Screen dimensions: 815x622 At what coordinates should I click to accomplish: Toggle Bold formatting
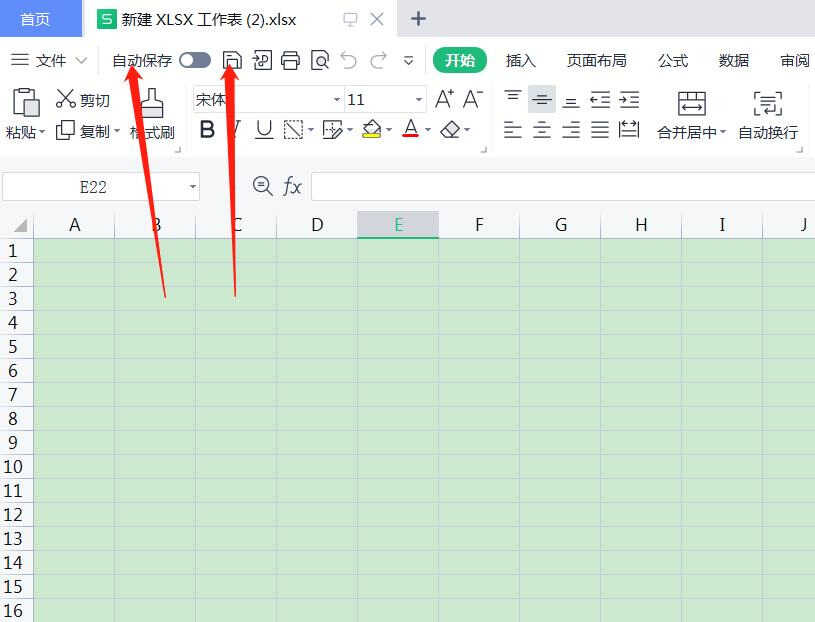tap(207, 129)
